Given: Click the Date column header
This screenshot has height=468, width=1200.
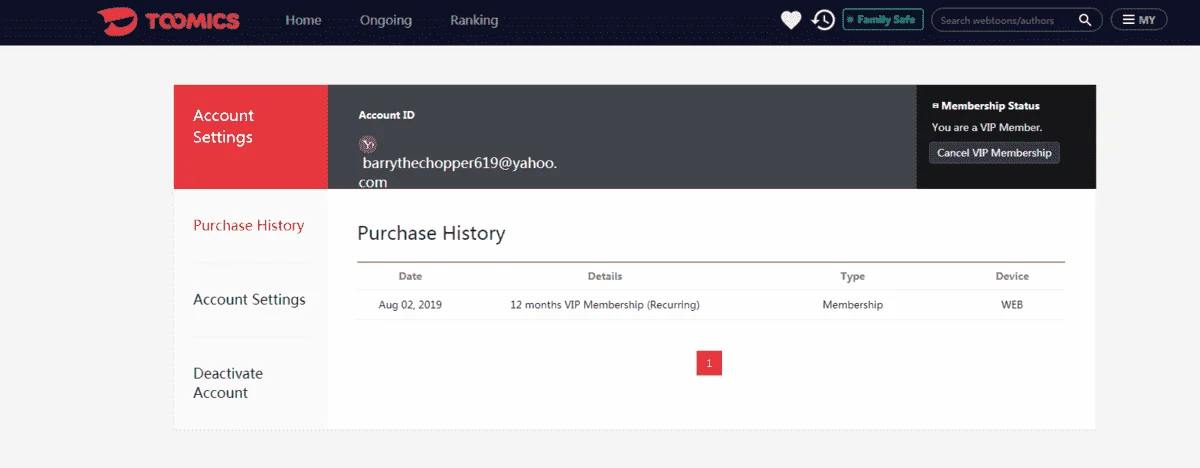Looking at the screenshot, I should [410, 276].
